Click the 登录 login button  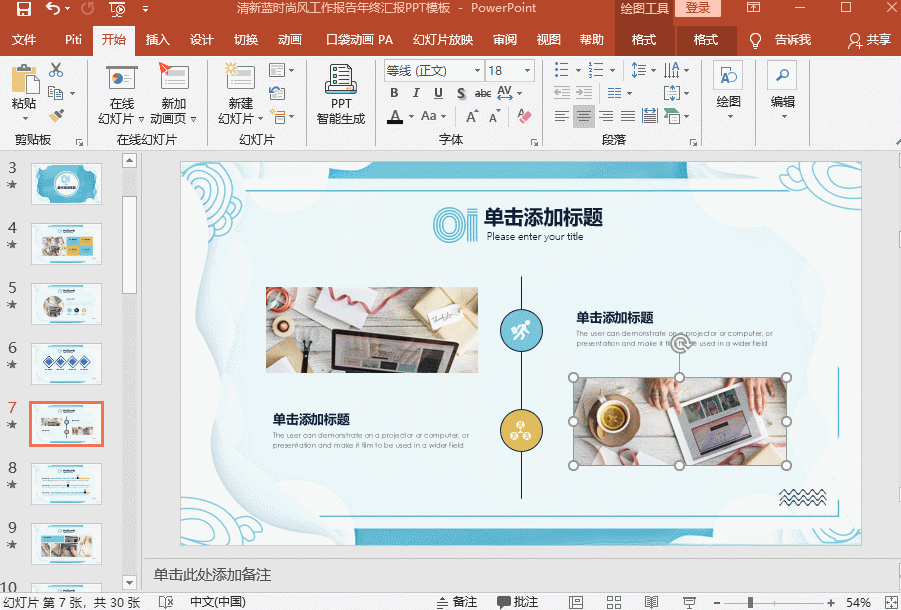point(698,8)
